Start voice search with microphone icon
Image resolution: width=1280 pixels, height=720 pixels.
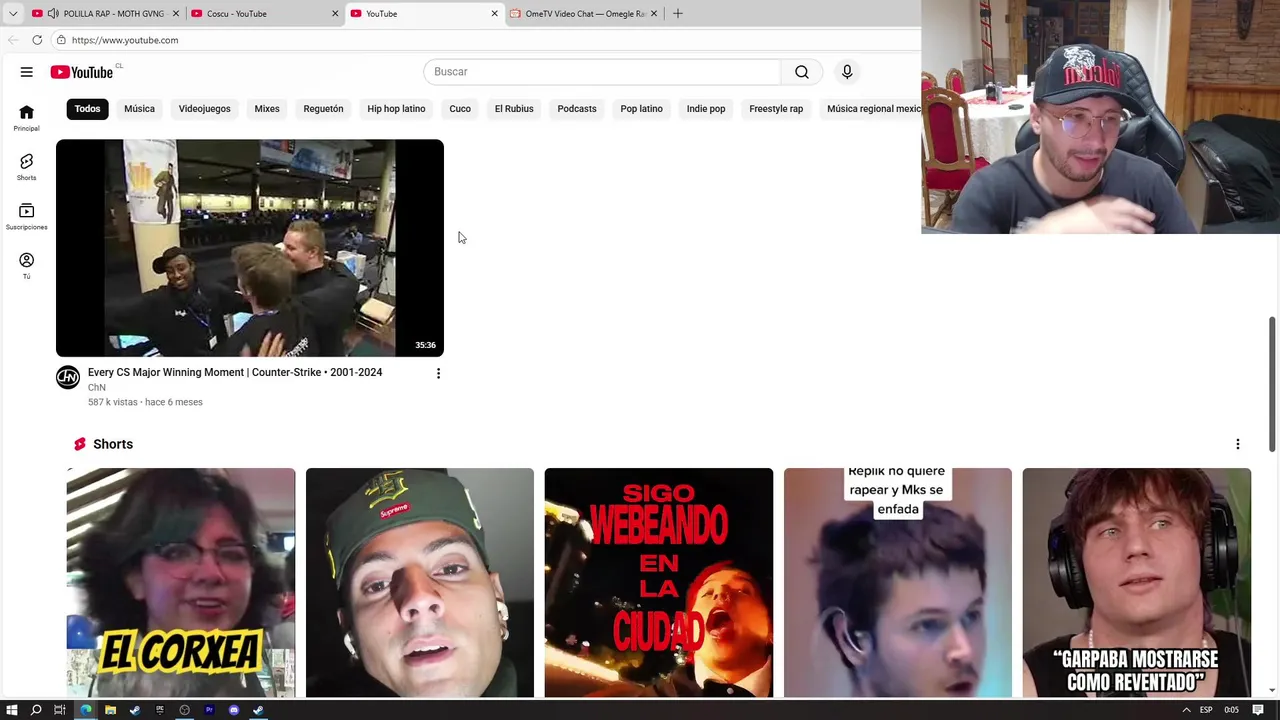(847, 72)
